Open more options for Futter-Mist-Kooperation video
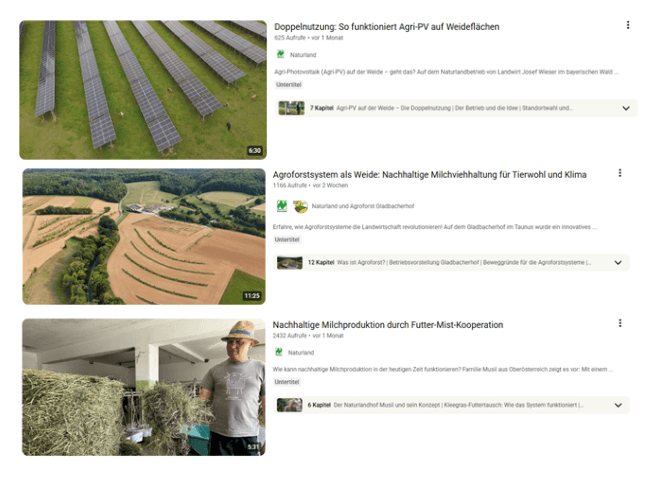 620,323
